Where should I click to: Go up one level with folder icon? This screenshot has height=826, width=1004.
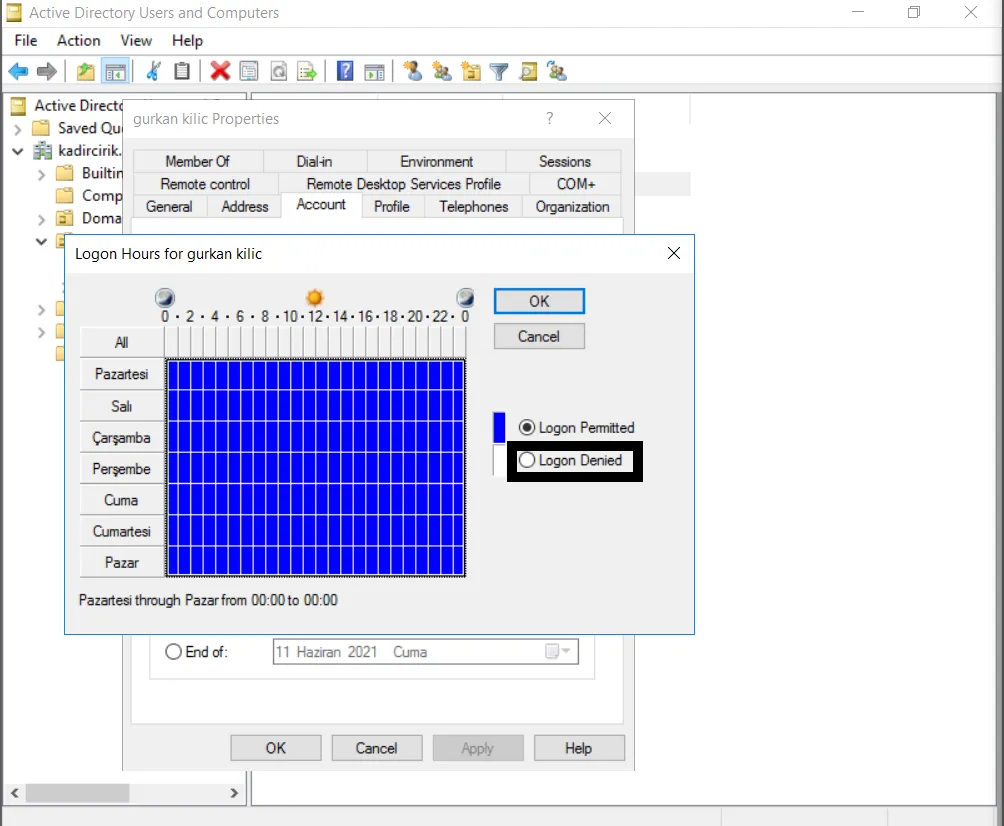tap(86, 71)
